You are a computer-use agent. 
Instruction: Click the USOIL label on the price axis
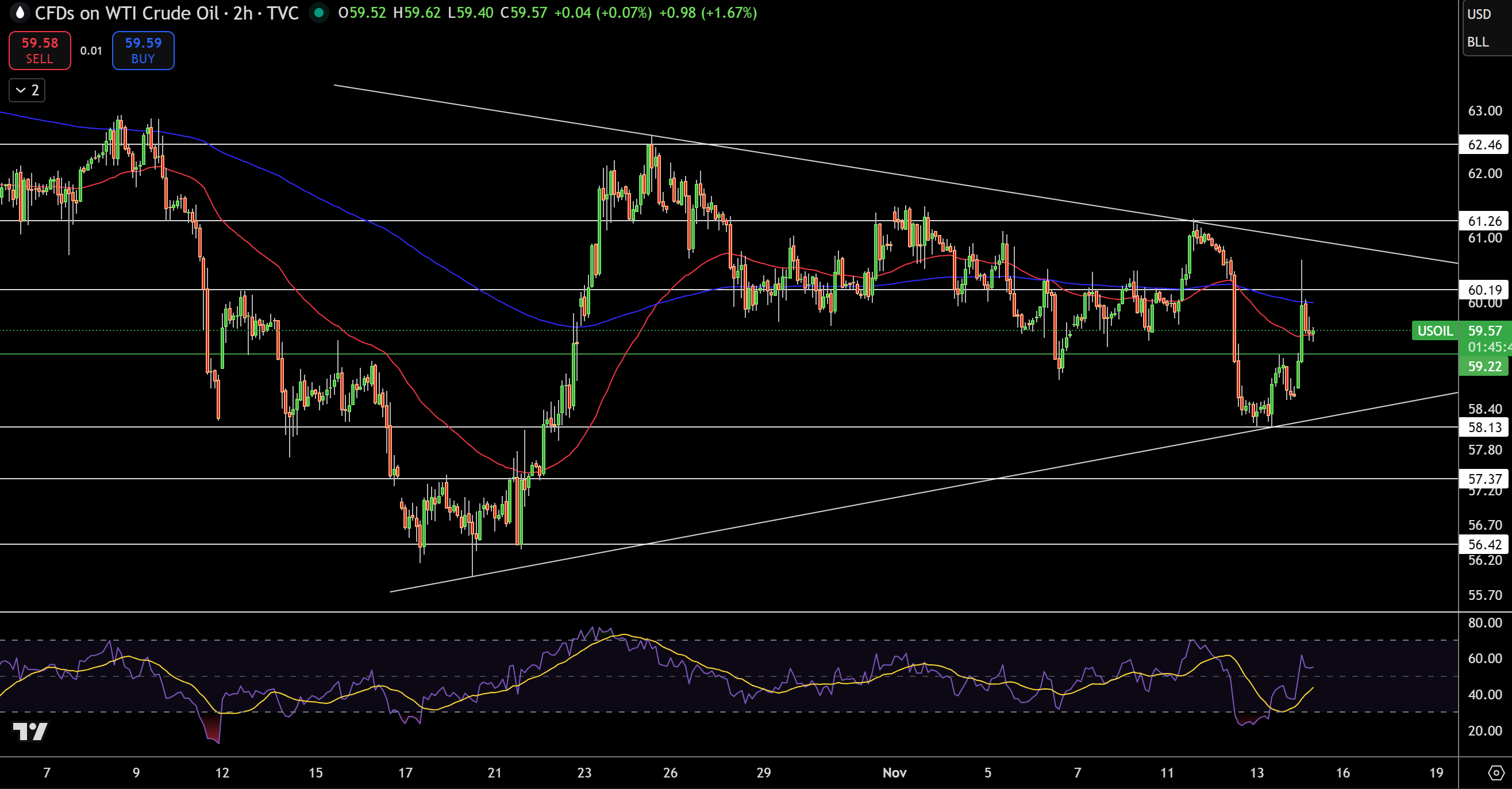pyautogui.click(x=1434, y=331)
